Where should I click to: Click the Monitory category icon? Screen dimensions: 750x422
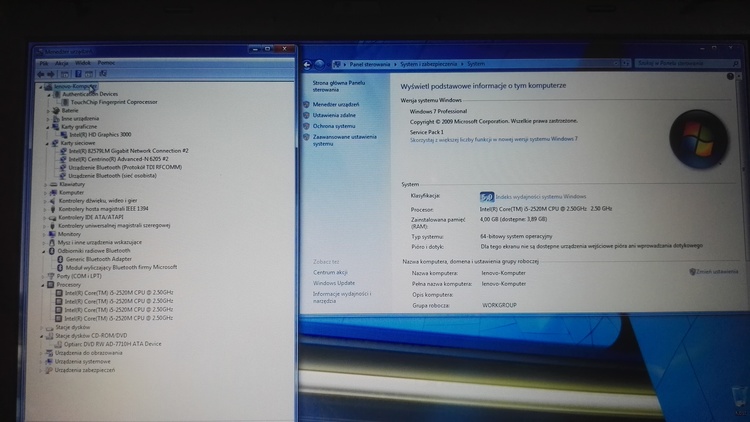point(52,234)
